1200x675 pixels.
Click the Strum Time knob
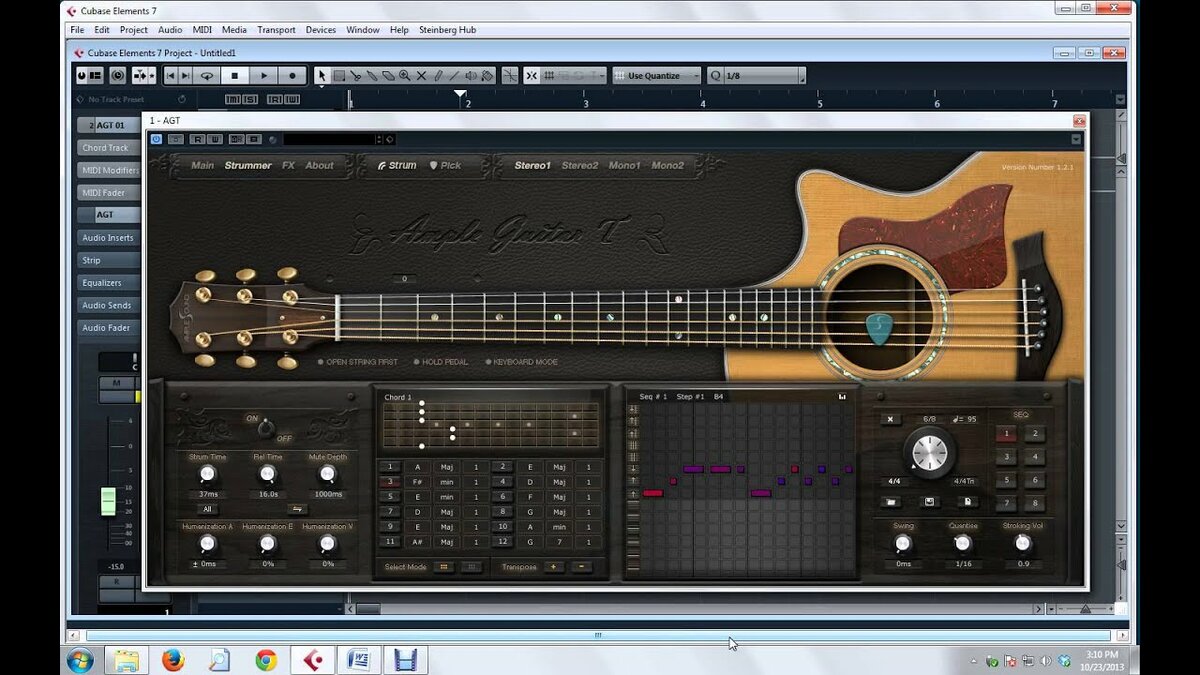207,474
